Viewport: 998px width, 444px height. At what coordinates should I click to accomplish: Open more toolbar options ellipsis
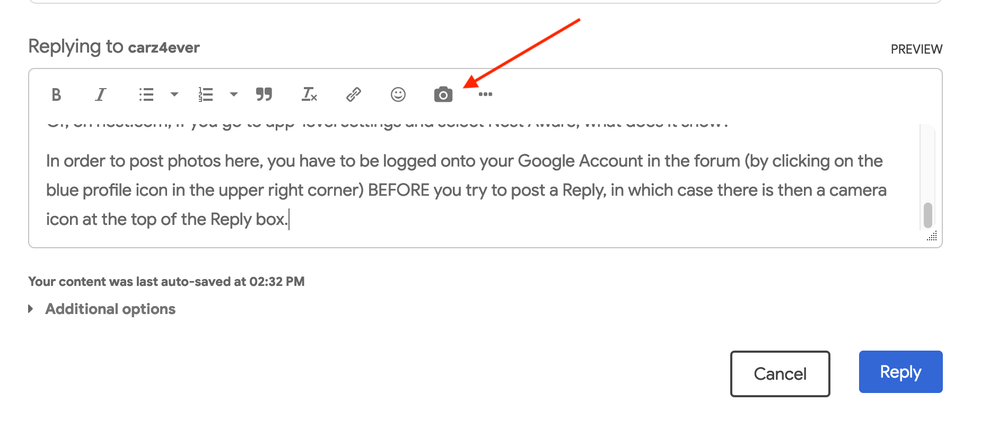coord(486,95)
